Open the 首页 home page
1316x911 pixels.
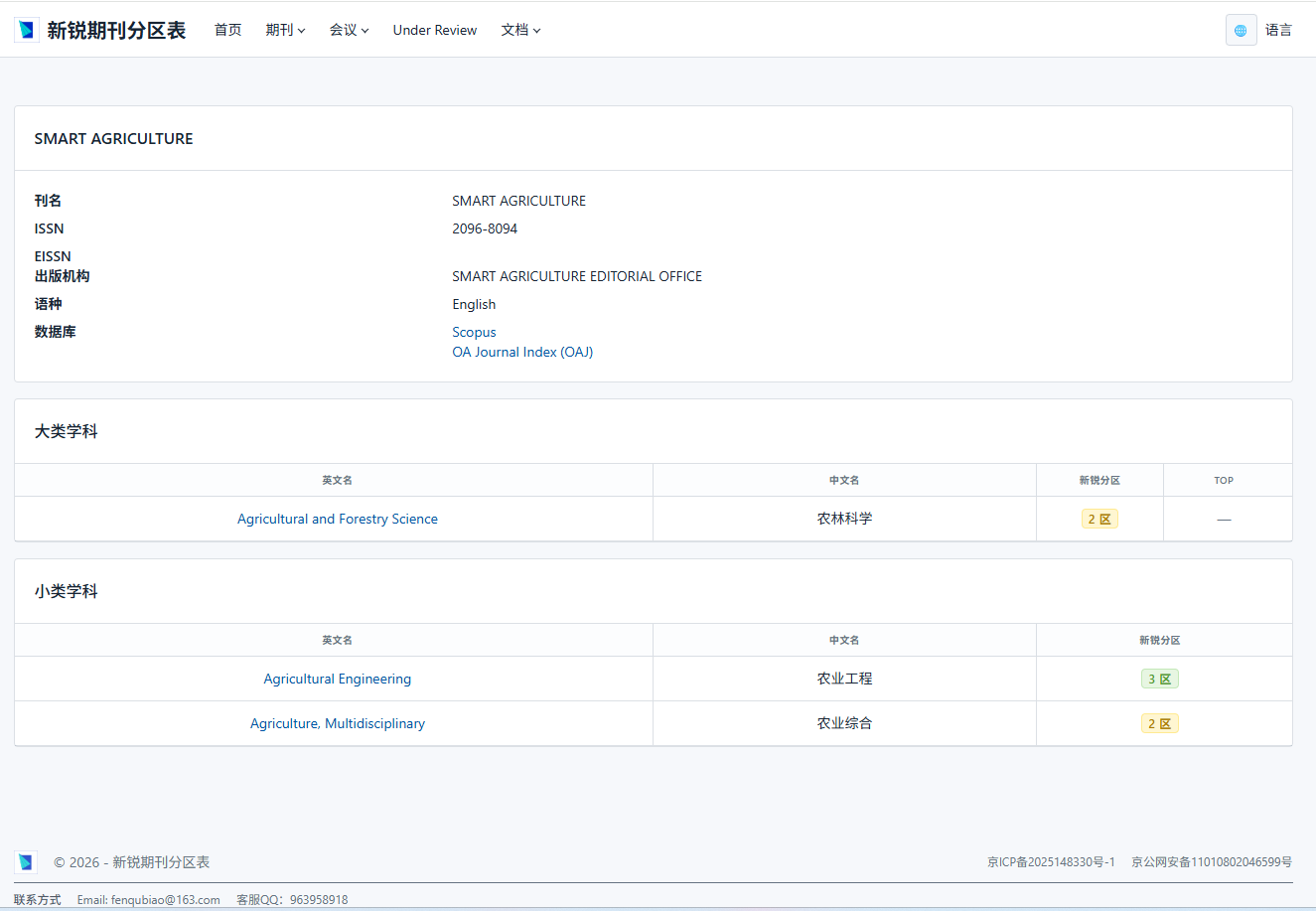227,30
